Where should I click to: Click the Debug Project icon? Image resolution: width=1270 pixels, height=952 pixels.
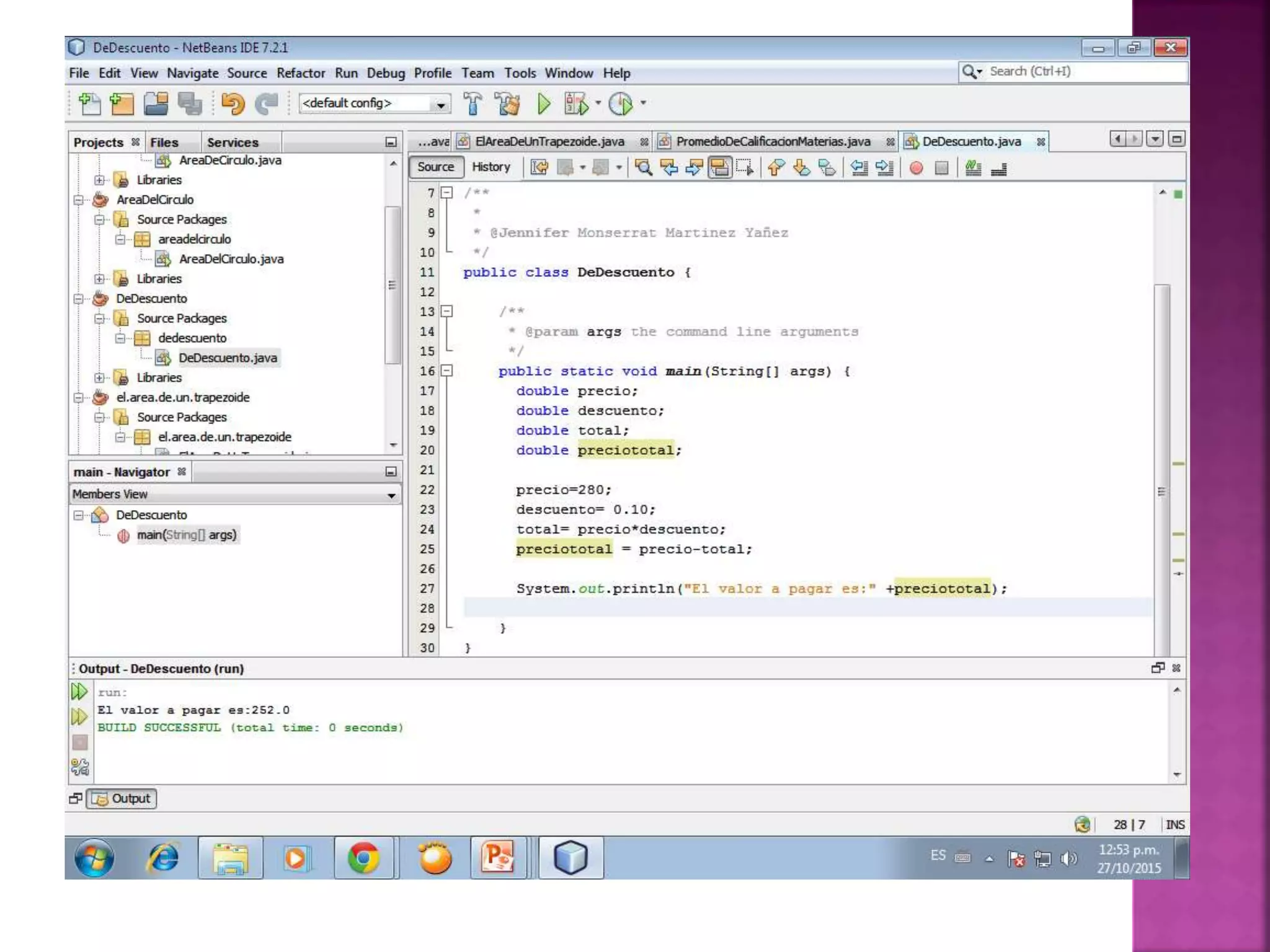coord(576,104)
